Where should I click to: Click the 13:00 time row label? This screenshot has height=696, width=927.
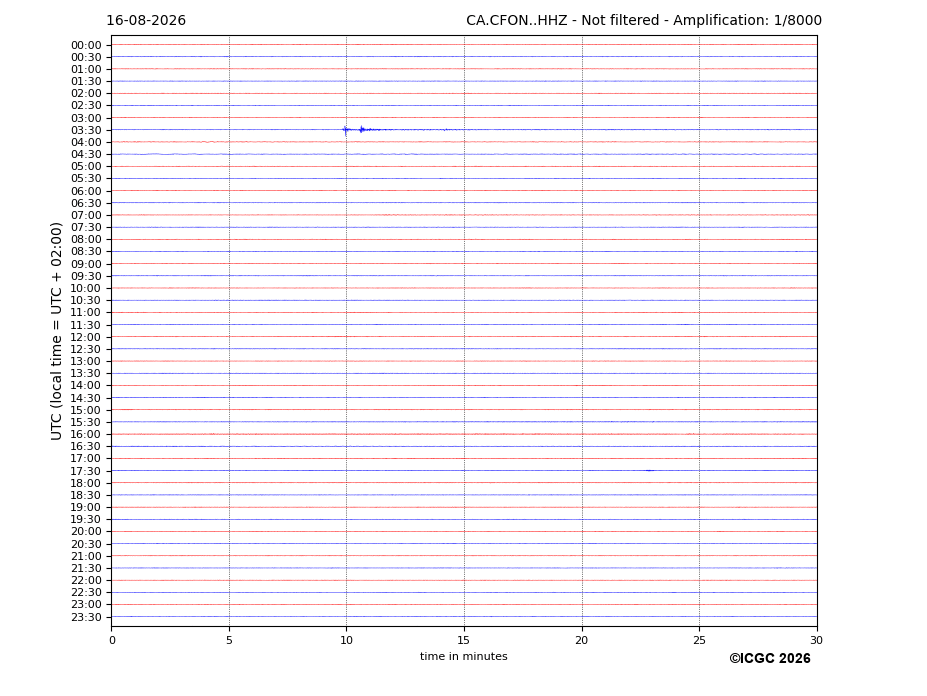point(86,361)
